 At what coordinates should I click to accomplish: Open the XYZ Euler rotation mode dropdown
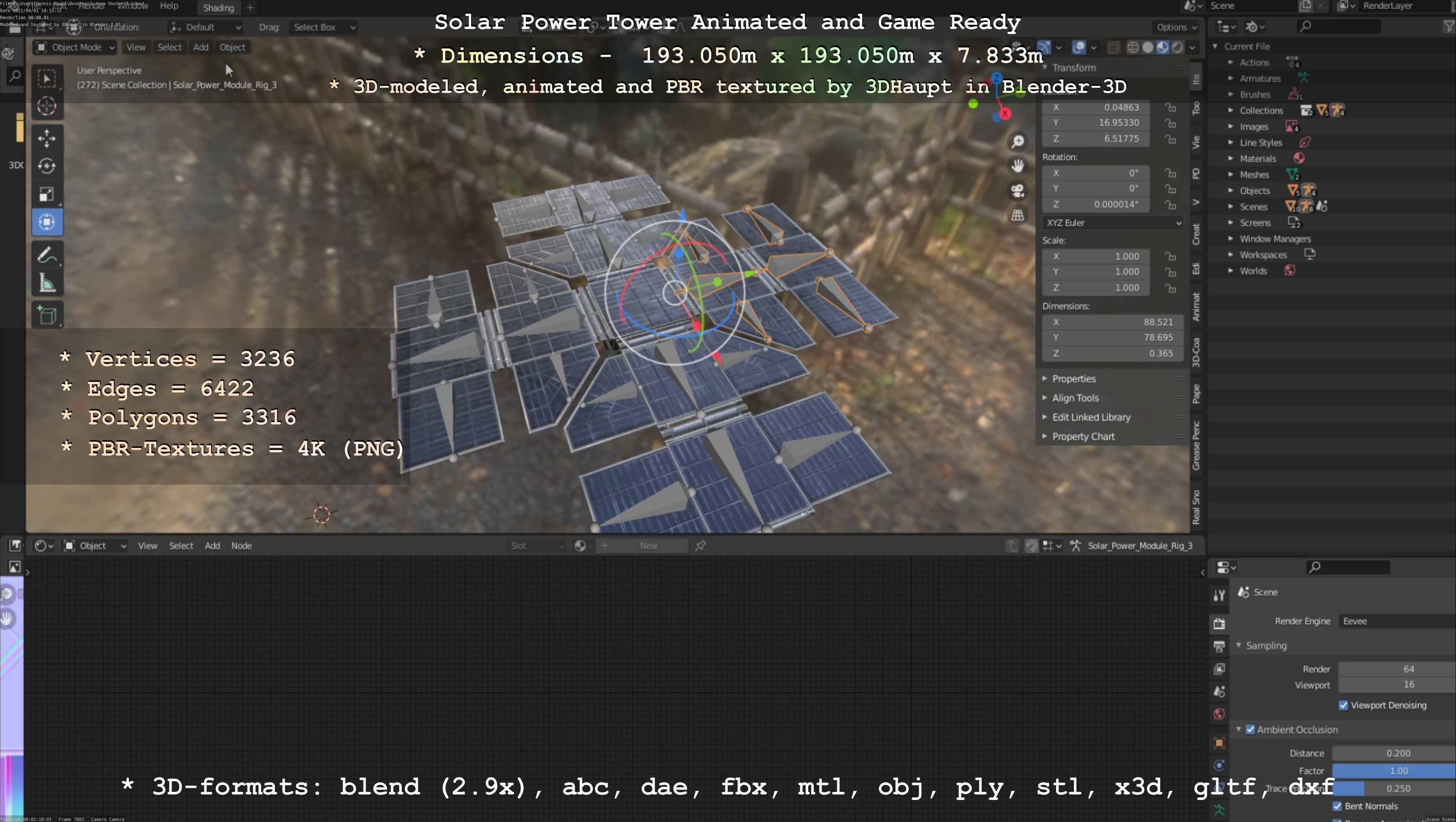[1112, 222]
